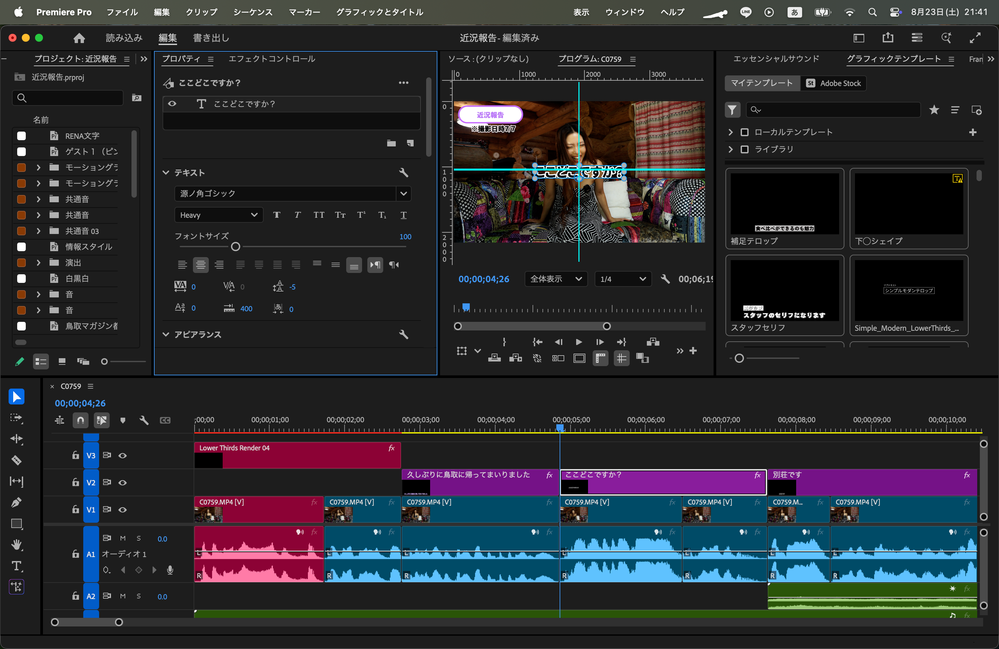This screenshot has height=649, width=999.
Task: Click the 書き出し workspace button
Action: click(211, 38)
